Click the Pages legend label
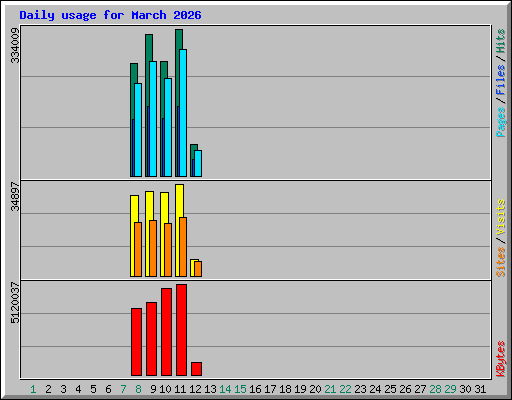This screenshot has height=400, width=512. [x=501, y=122]
